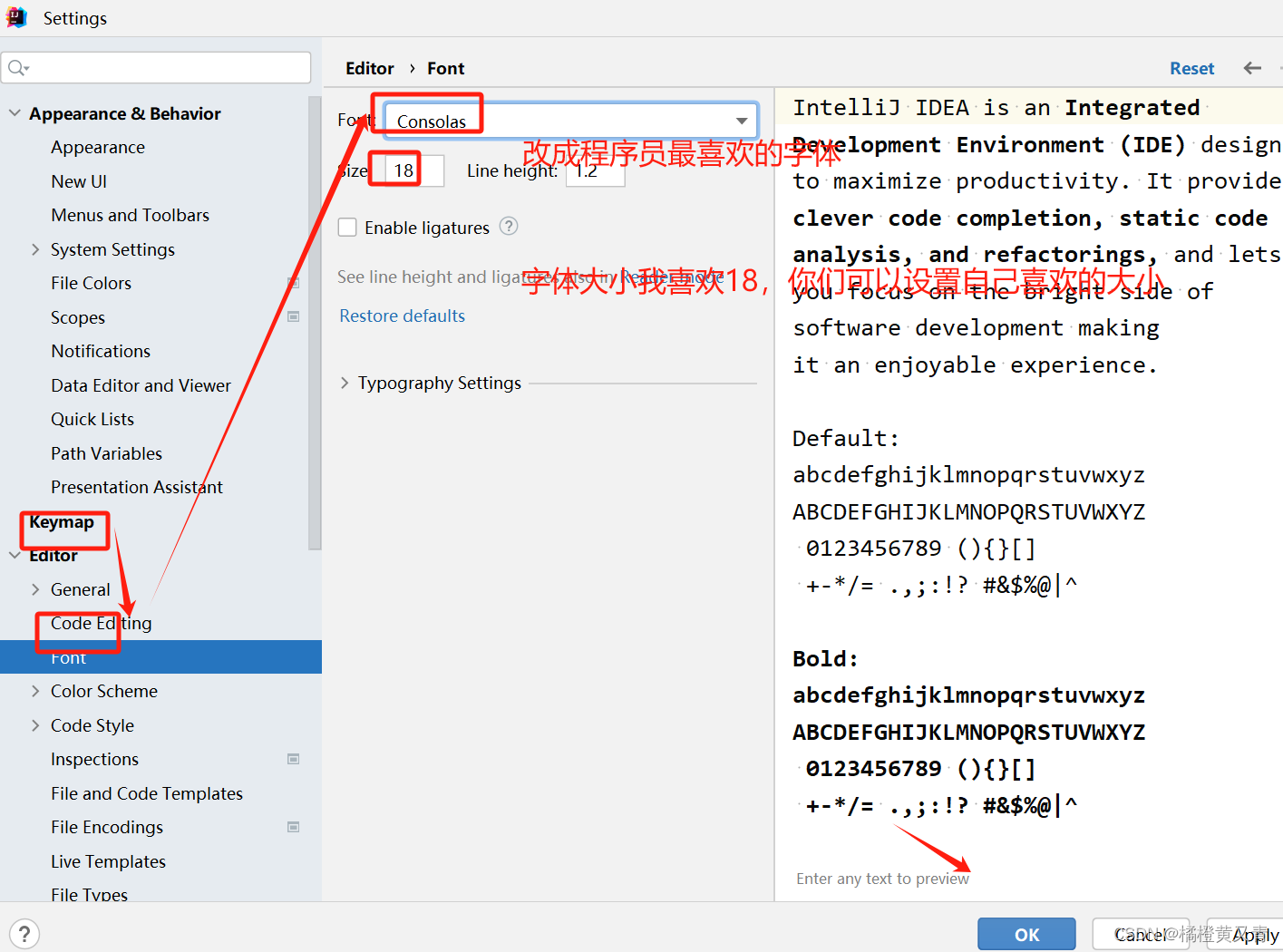Select Path Variables in the tree

(107, 453)
